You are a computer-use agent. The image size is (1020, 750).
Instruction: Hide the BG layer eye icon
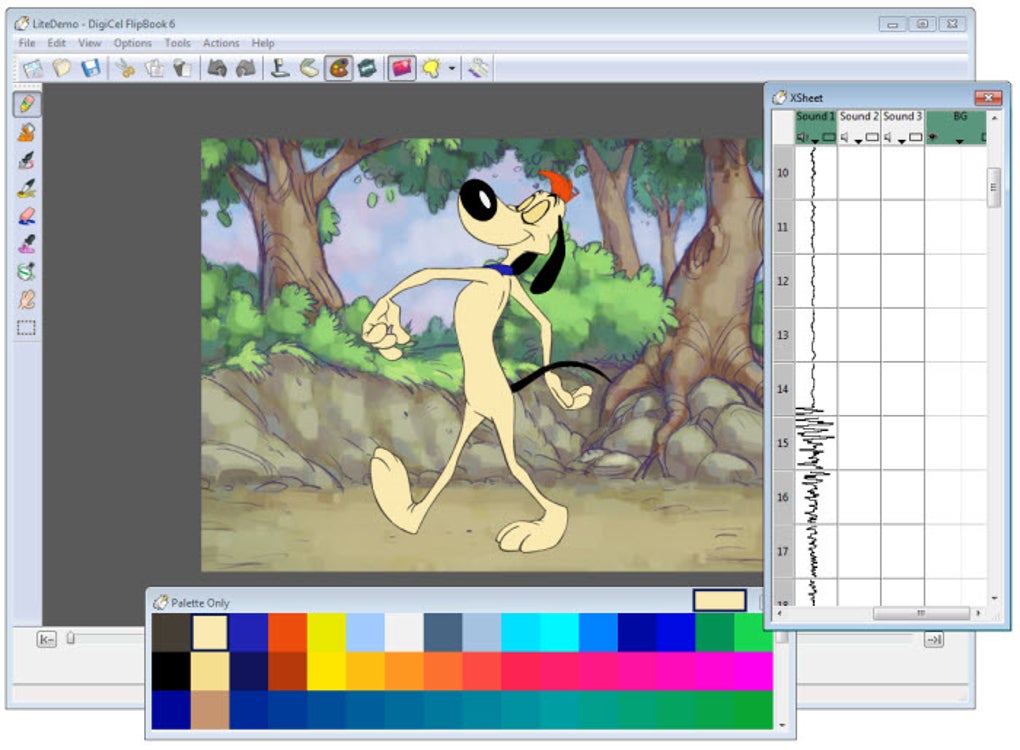[933, 137]
